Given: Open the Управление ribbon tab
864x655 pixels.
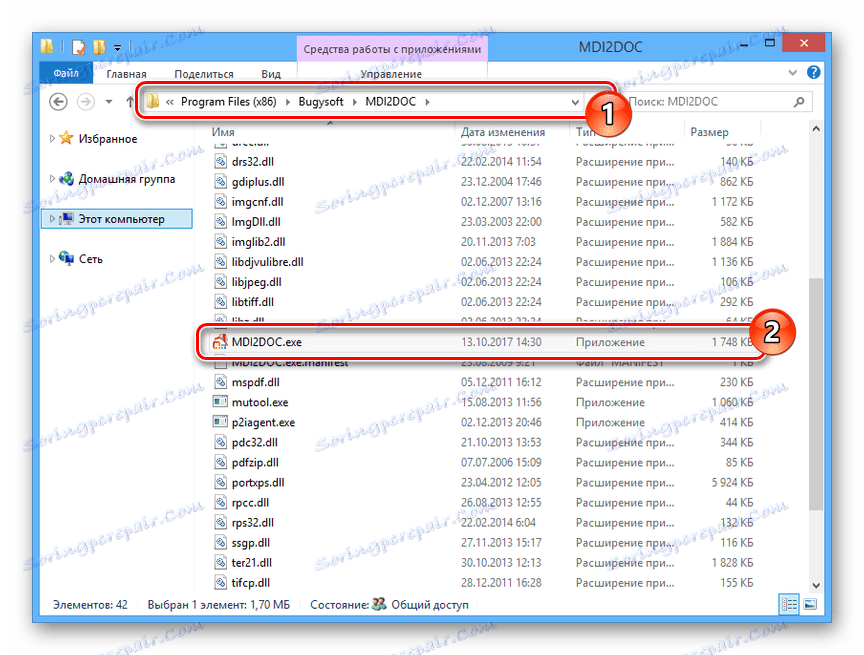Looking at the screenshot, I should click(391, 74).
